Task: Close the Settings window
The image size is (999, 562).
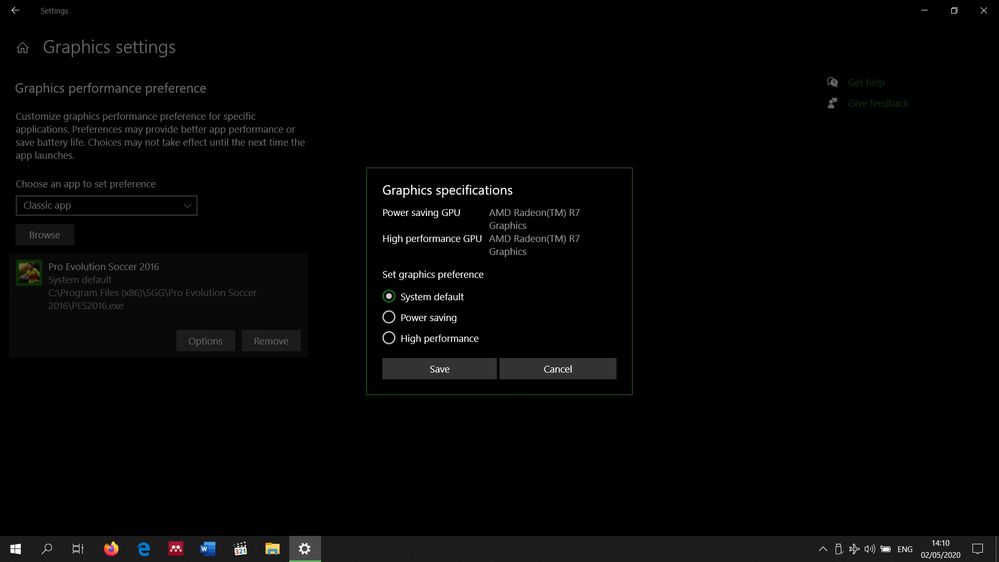Action: [x=984, y=10]
